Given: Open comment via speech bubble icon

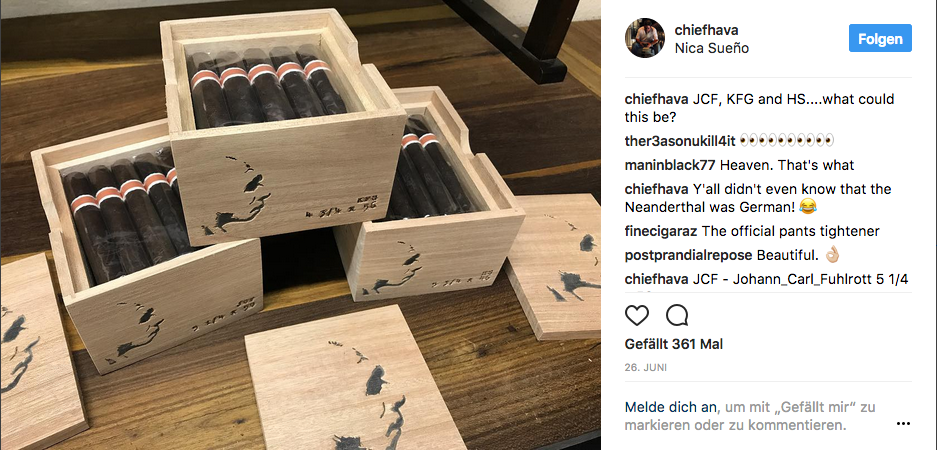Looking at the screenshot, I should (677, 315).
